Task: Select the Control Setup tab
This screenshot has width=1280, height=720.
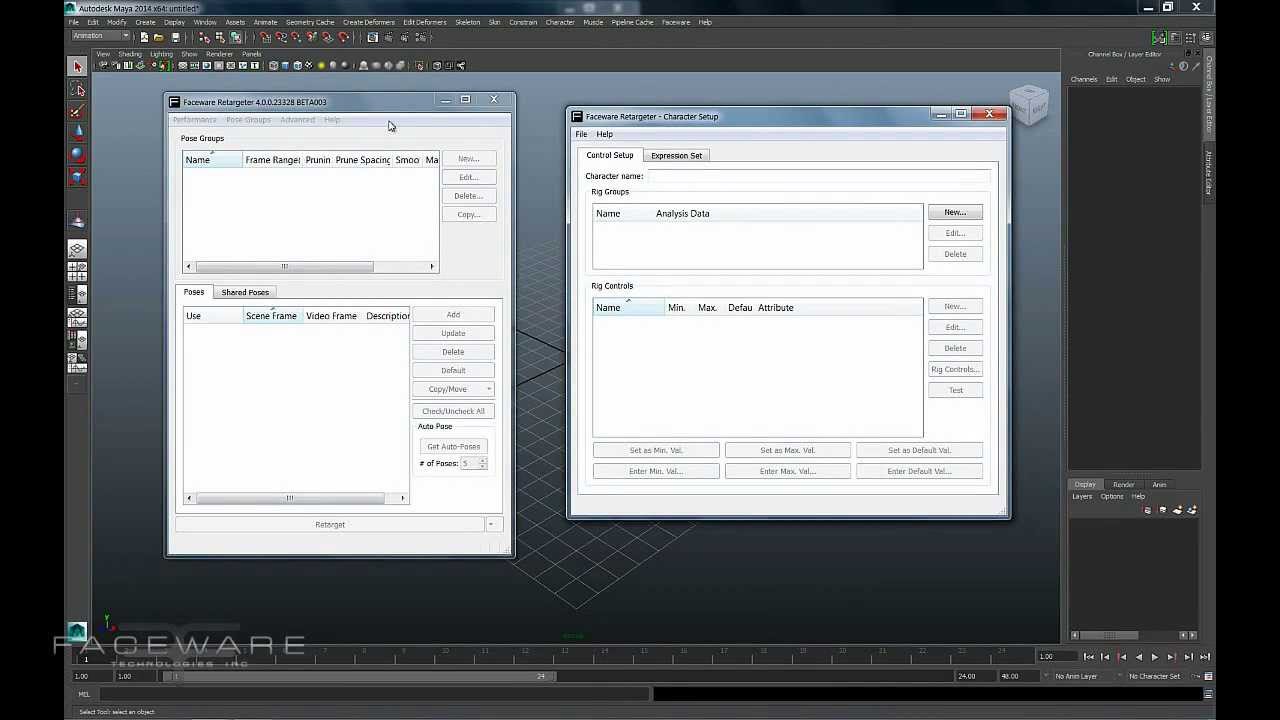Action: click(610, 155)
